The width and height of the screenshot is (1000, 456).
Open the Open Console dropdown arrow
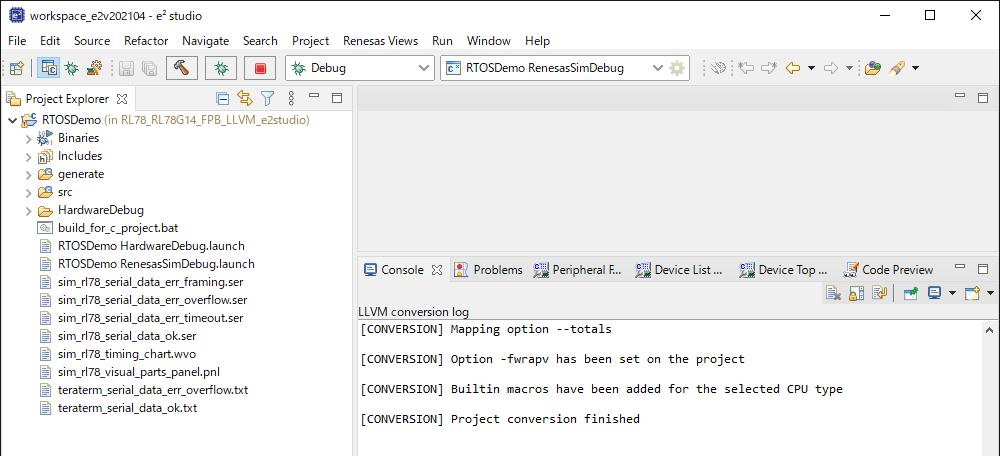click(x=990, y=293)
